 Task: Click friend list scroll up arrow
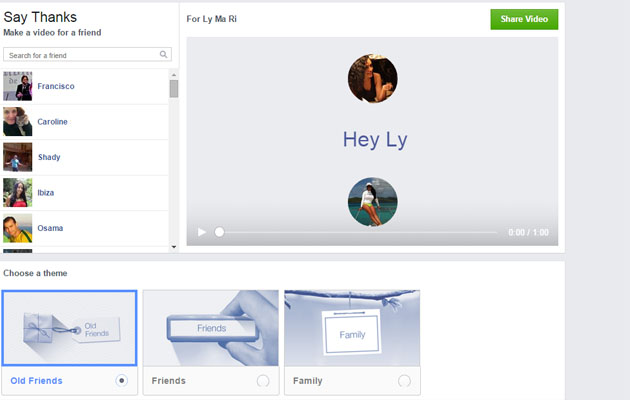pos(174,75)
